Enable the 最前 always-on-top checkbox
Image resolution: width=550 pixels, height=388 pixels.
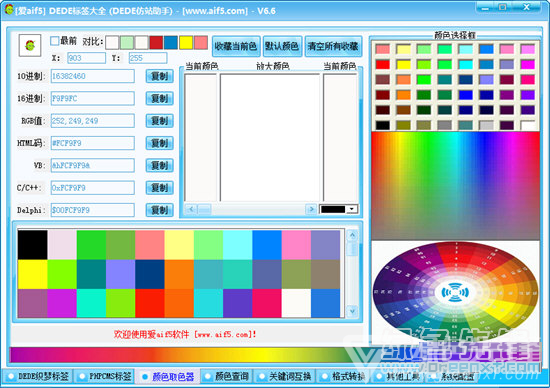click(54, 41)
